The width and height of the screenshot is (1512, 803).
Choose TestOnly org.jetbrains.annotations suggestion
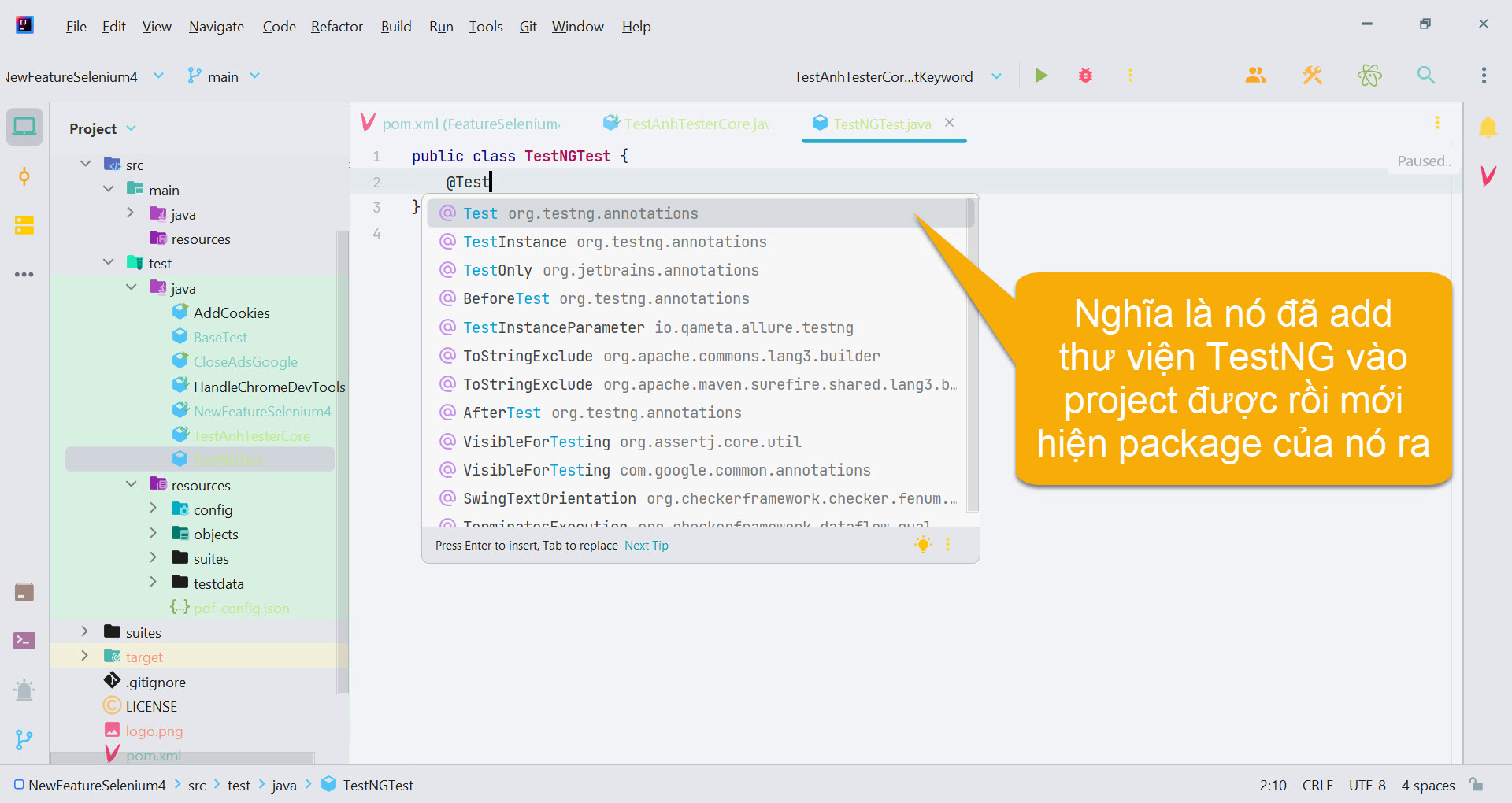pyautogui.click(x=701, y=271)
